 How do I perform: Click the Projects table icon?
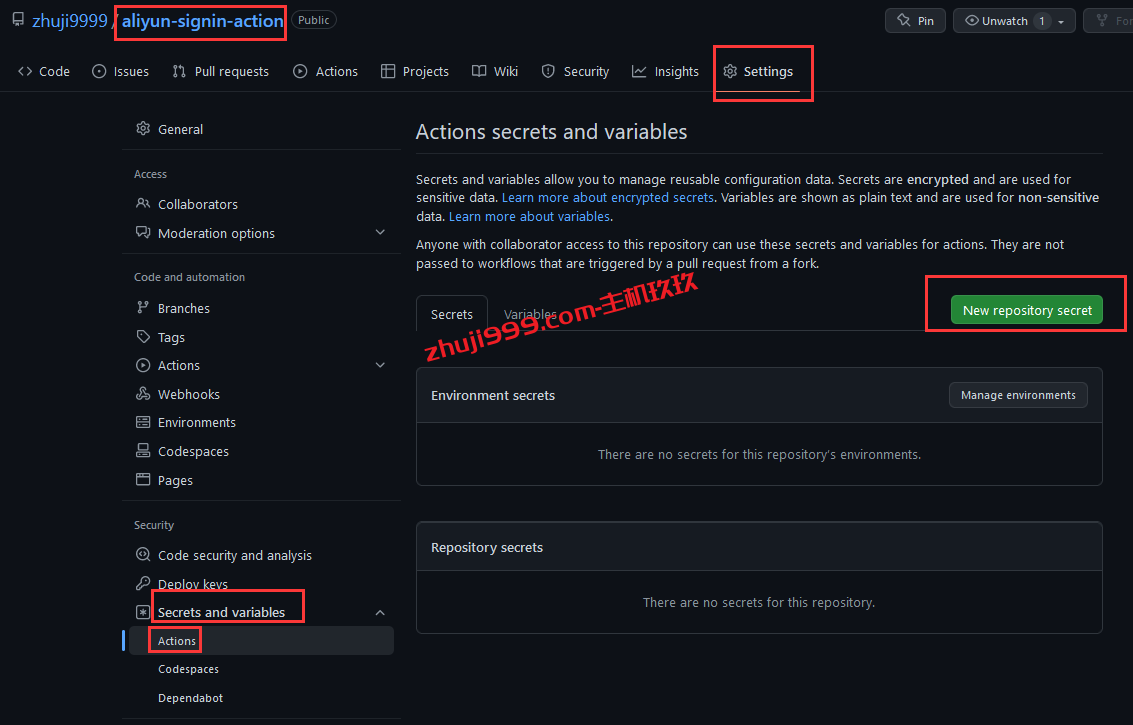[388, 71]
